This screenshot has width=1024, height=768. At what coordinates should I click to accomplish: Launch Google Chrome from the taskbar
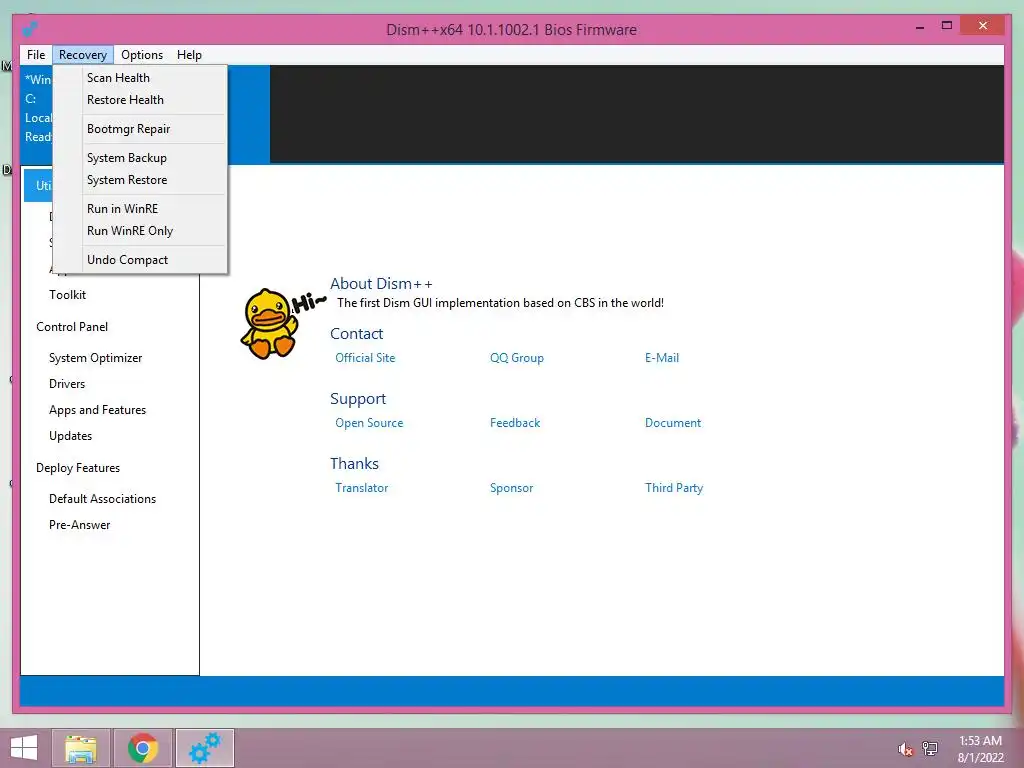[143, 748]
